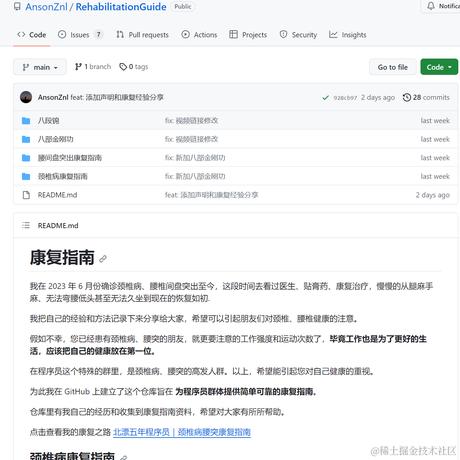
Task: Click the Issues circle-dot icon
Action: click(62, 34)
